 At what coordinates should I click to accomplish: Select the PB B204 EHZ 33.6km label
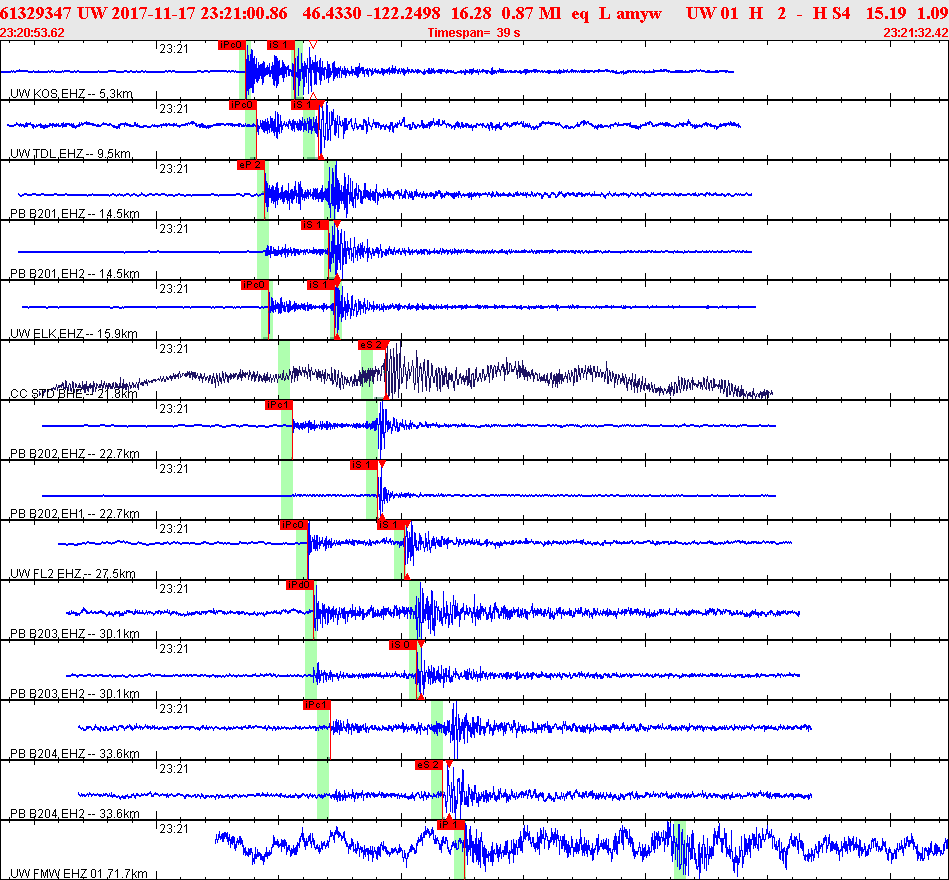point(75,754)
